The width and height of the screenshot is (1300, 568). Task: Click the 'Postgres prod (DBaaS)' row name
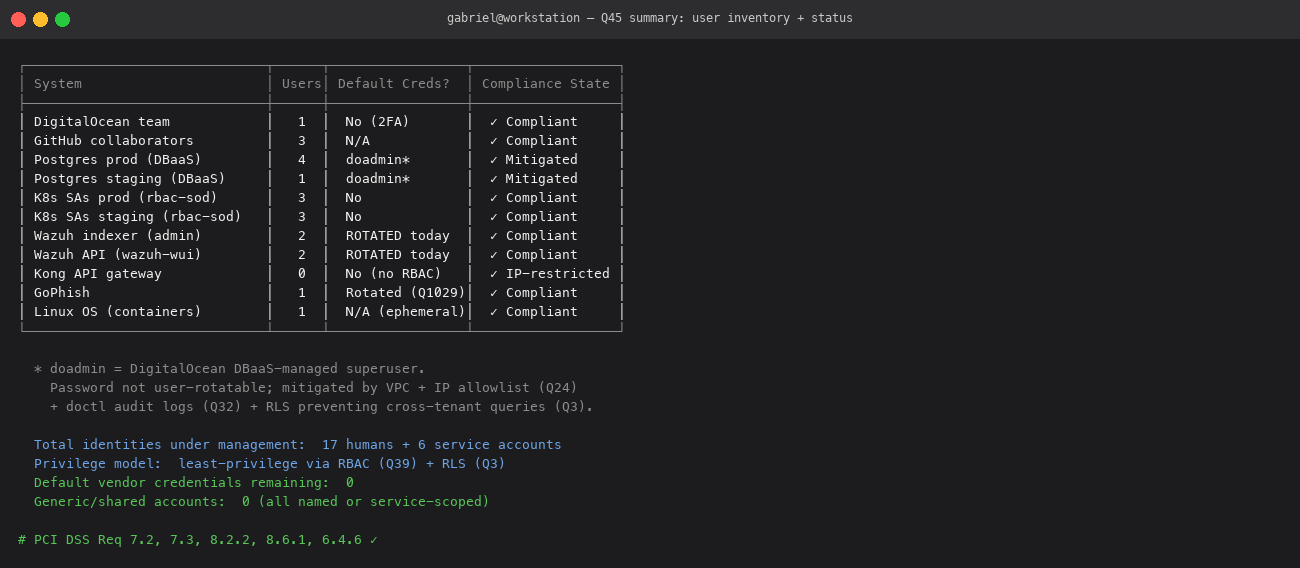118,160
